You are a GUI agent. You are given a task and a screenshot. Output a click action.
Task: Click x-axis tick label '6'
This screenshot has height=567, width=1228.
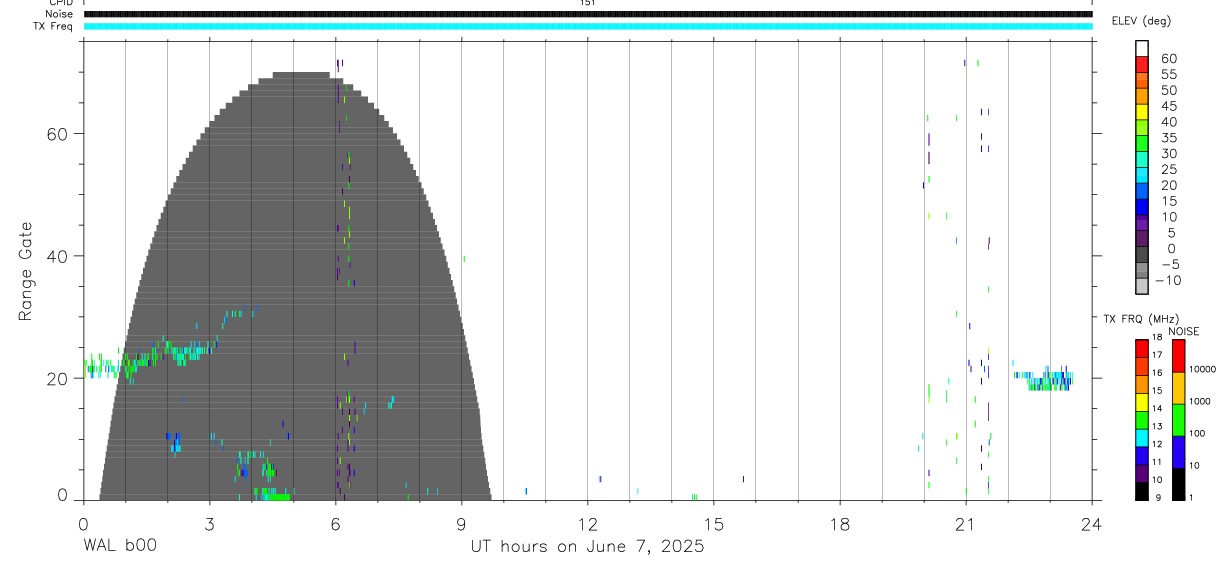335,523
